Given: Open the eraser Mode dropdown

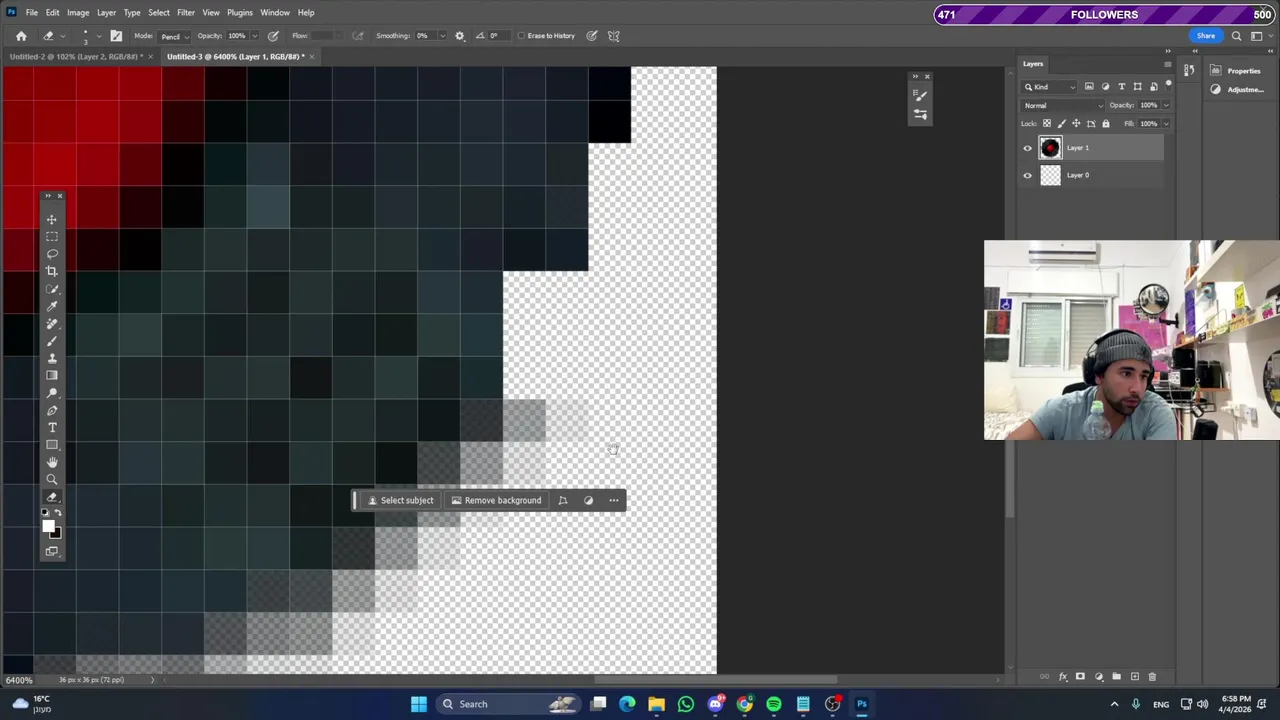Looking at the screenshot, I should [174, 36].
